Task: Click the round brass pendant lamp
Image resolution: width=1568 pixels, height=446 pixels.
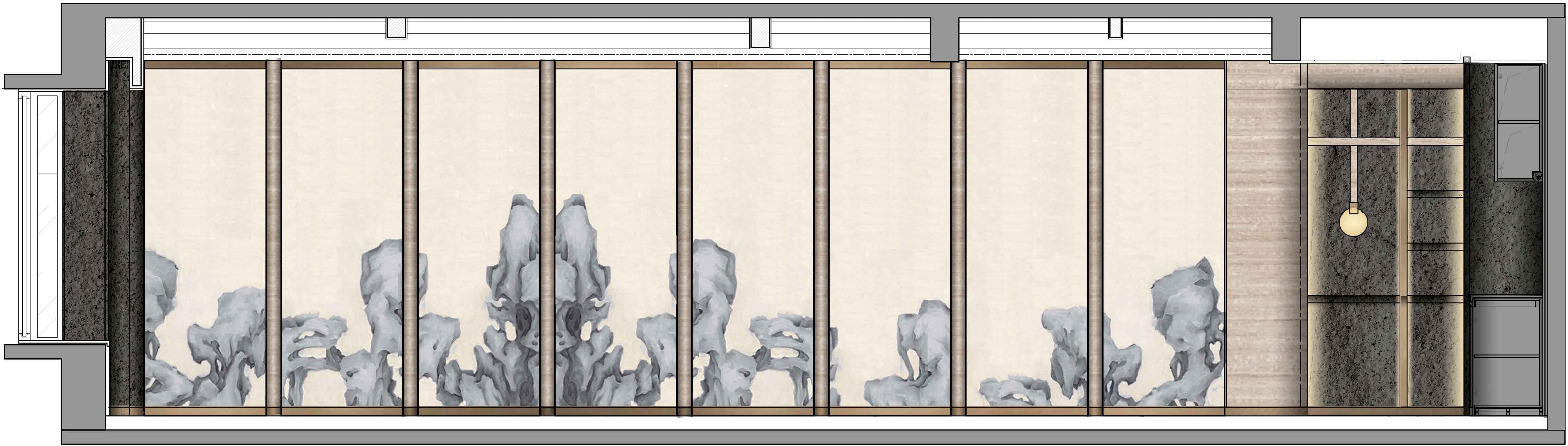Action: [1353, 223]
